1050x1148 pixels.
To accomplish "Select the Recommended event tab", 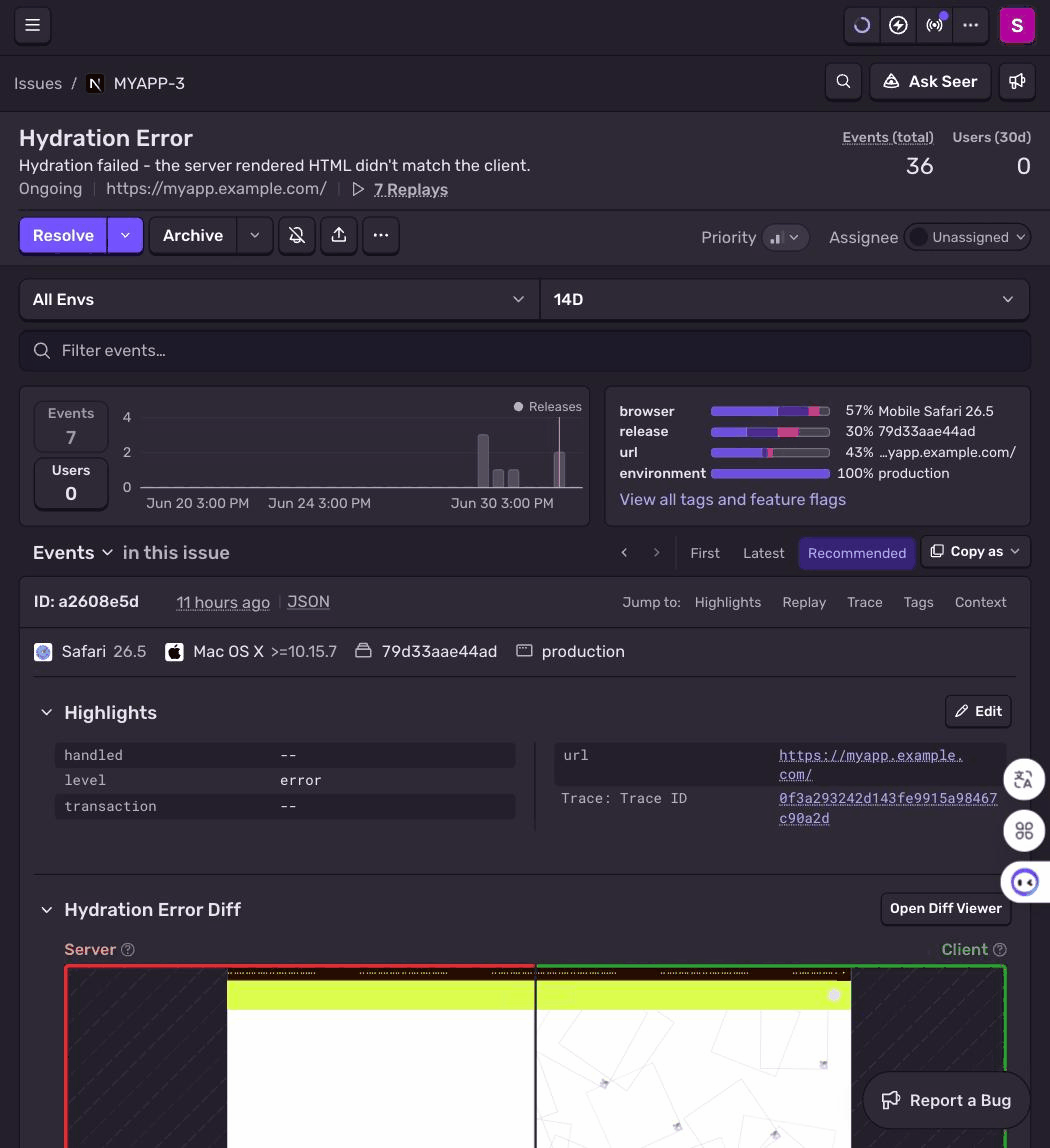I will pyautogui.click(x=857, y=553).
